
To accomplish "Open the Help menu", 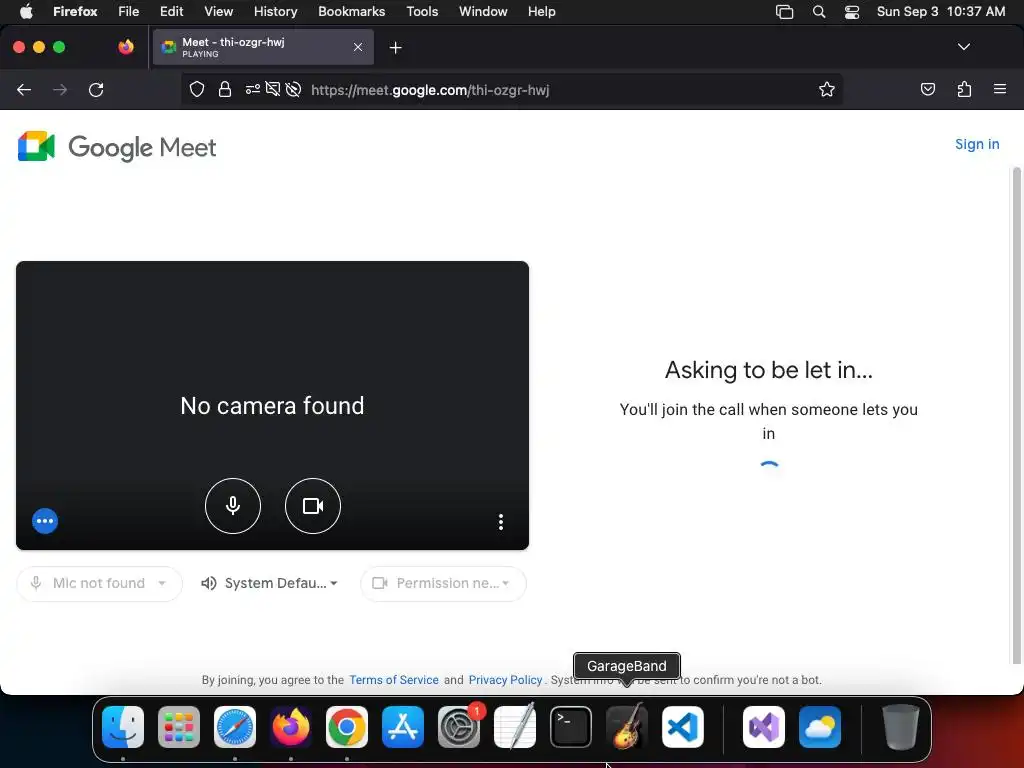I will tap(541, 12).
